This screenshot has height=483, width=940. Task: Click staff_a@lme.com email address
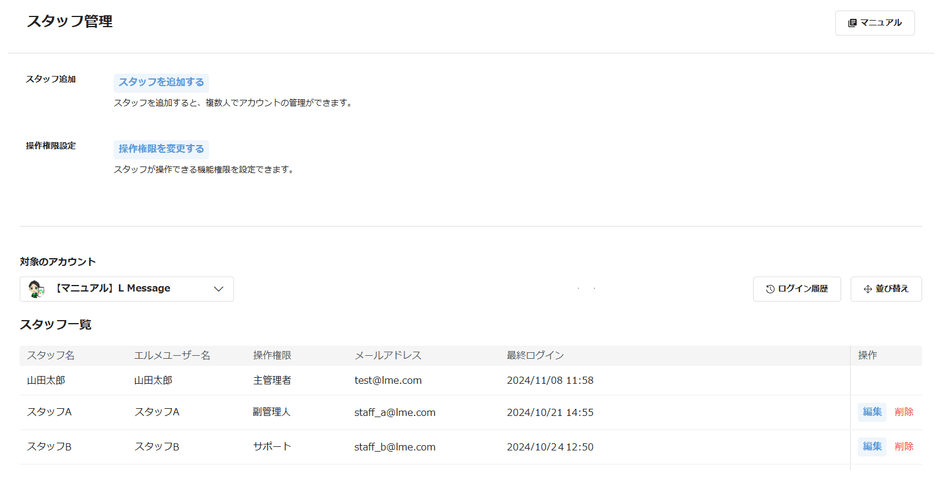pos(394,412)
